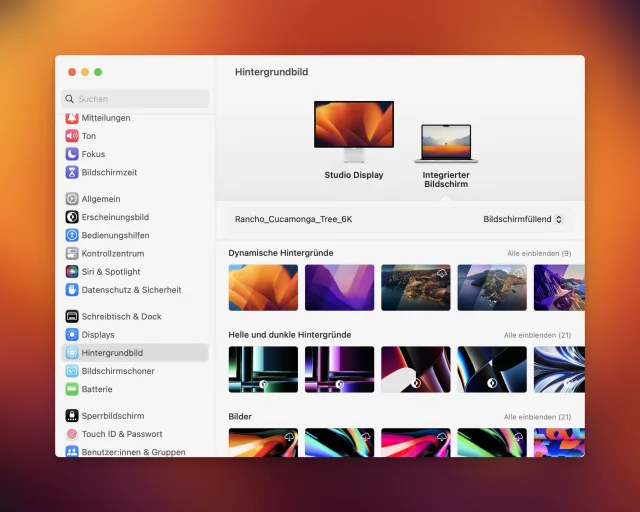Click the Kontrollzentrum icon
Screen dimensions: 640x512
pos(72,253)
